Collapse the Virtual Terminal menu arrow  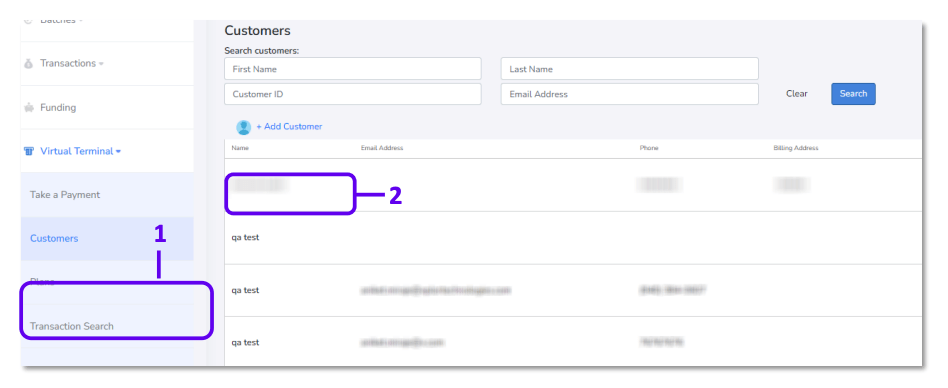(x=118, y=152)
